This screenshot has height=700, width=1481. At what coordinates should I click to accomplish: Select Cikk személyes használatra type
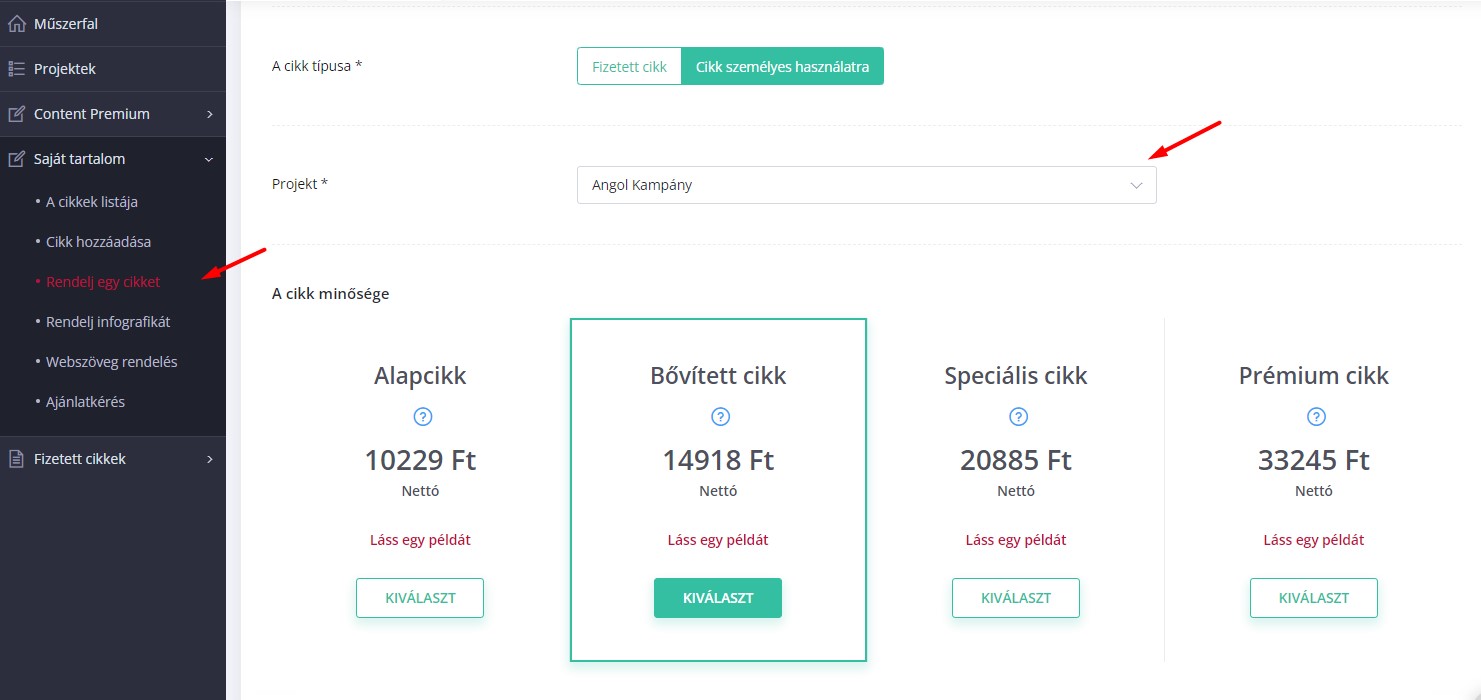(782, 67)
